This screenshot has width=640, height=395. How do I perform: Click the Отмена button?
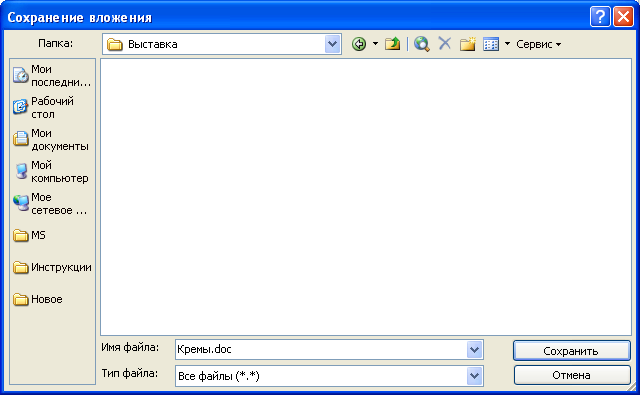tap(571, 375)
